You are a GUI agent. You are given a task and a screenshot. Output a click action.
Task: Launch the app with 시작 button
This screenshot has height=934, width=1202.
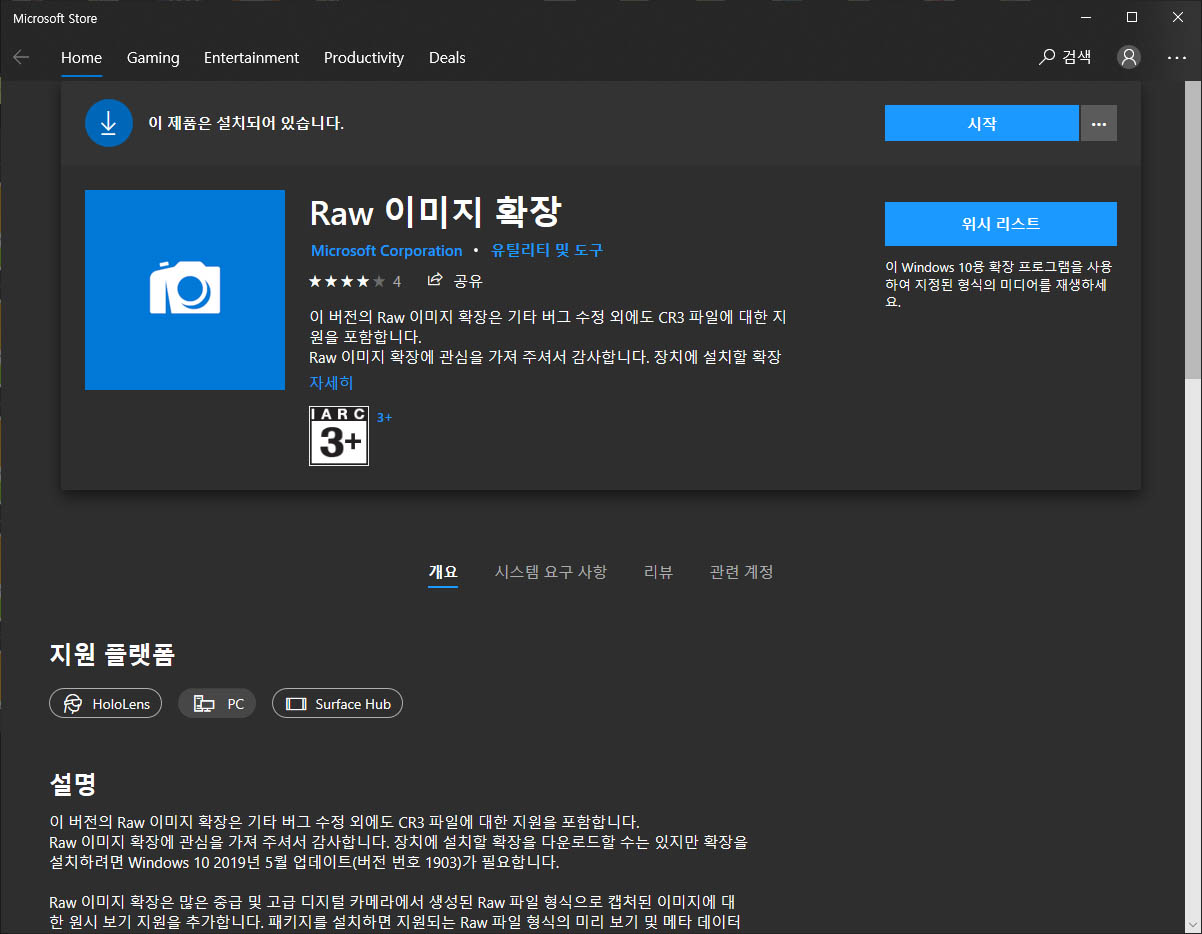982,124
